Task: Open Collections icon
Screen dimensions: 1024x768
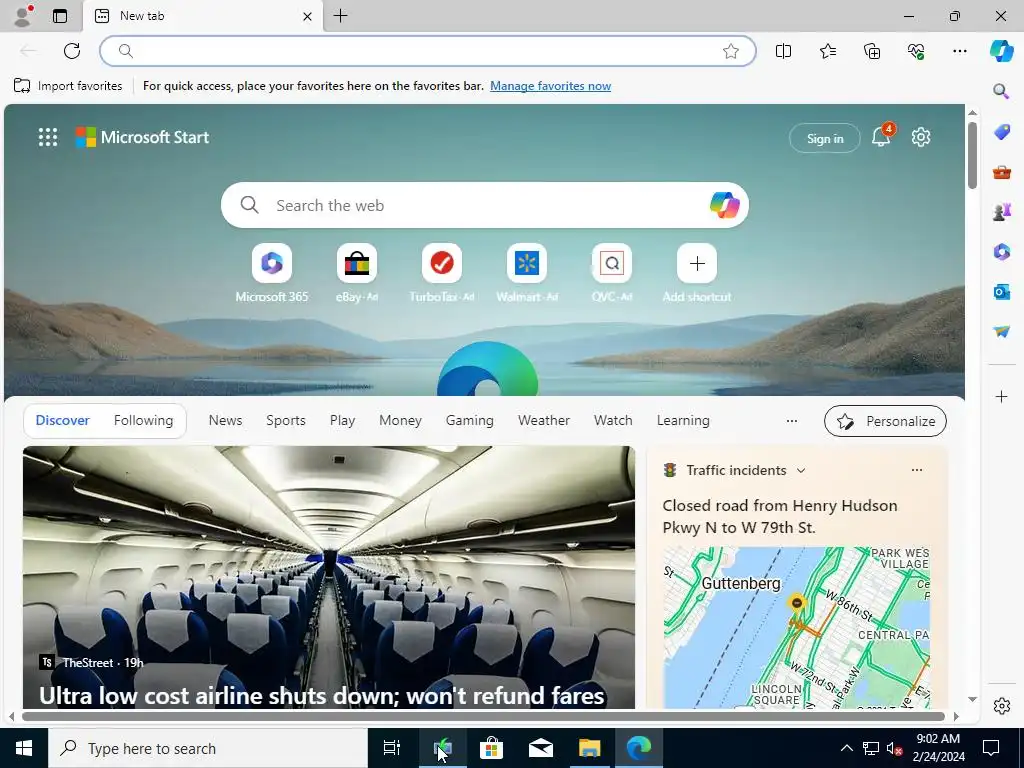Action: (x=872, y=51)
